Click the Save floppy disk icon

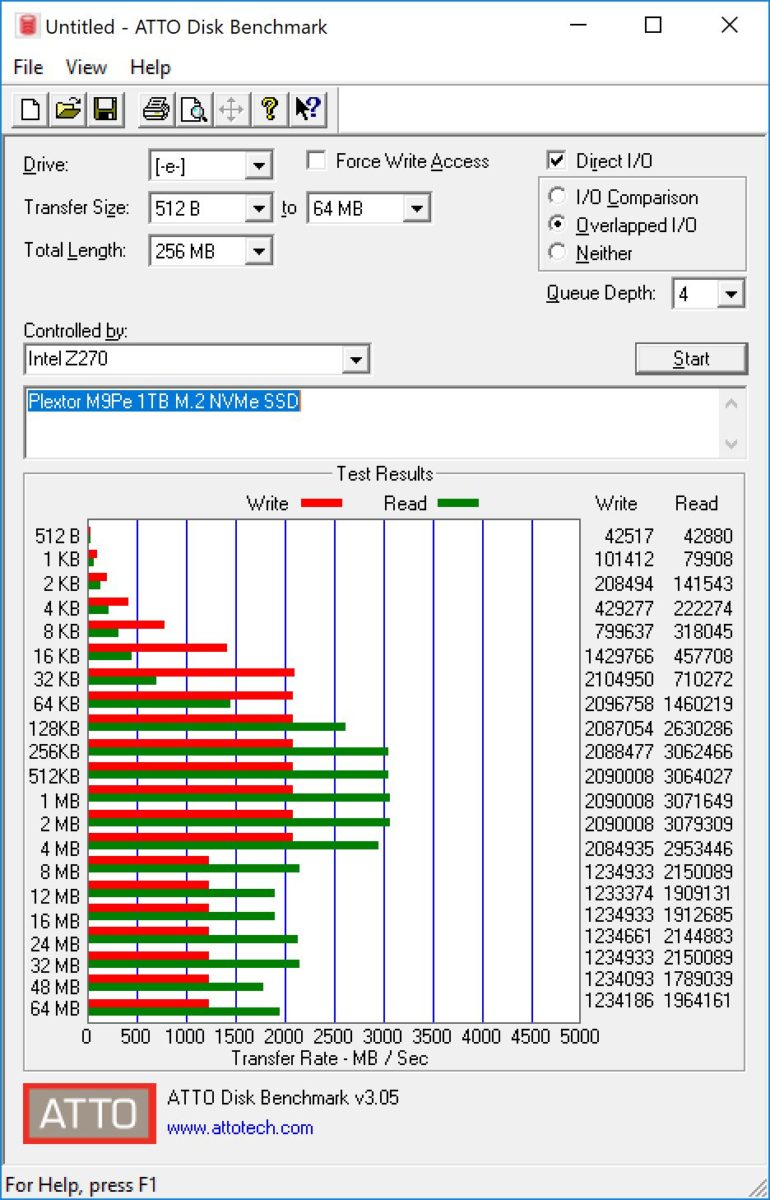point(105,109)
